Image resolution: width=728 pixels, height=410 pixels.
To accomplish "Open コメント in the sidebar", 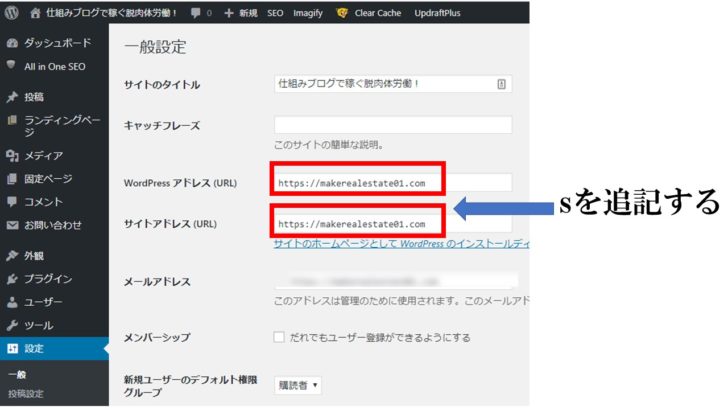I will (x=43, y=202).
